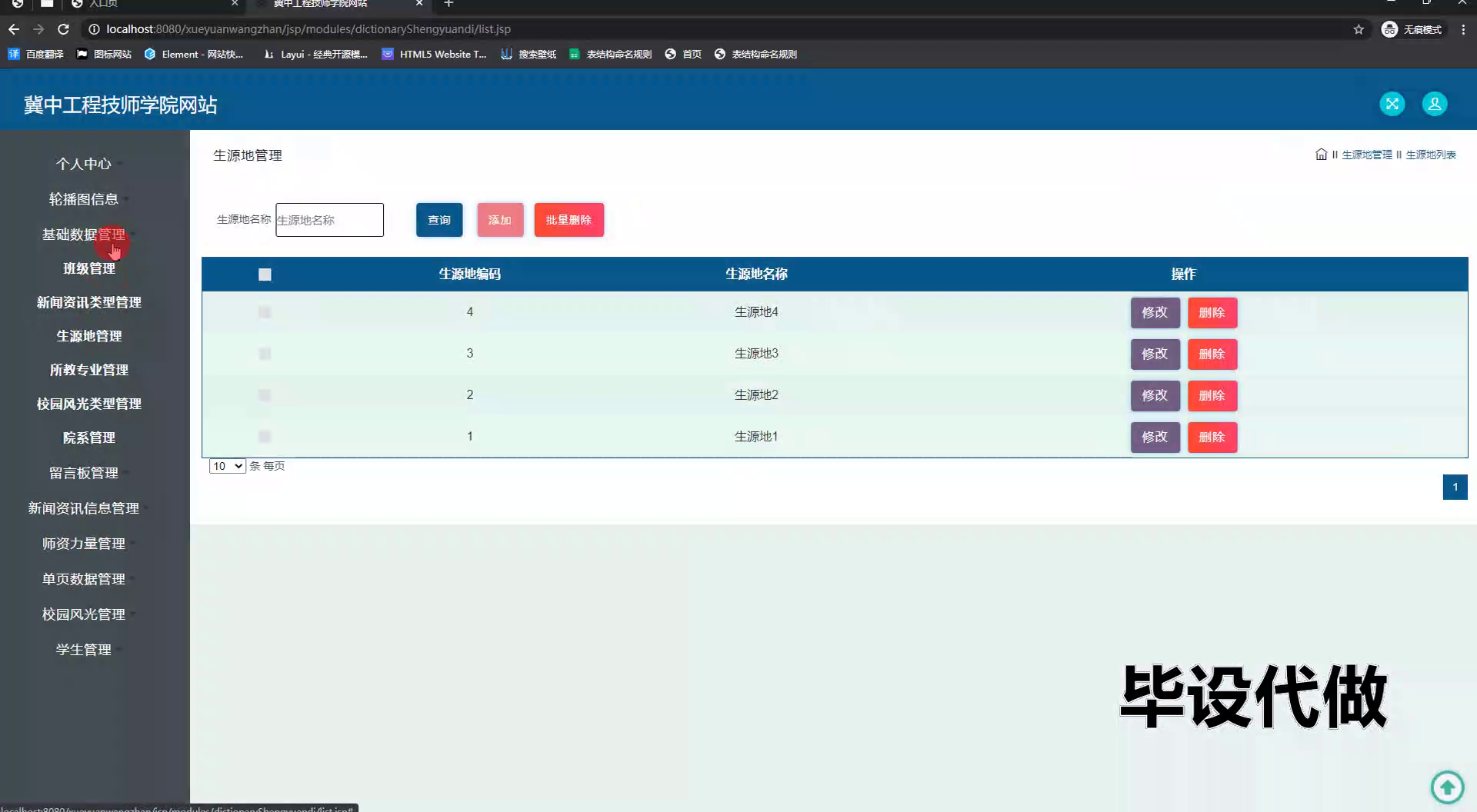Click the site title 冀中工程技师学院网站
The width and height of the screenshot is (1477, 812).
[121, 105]
